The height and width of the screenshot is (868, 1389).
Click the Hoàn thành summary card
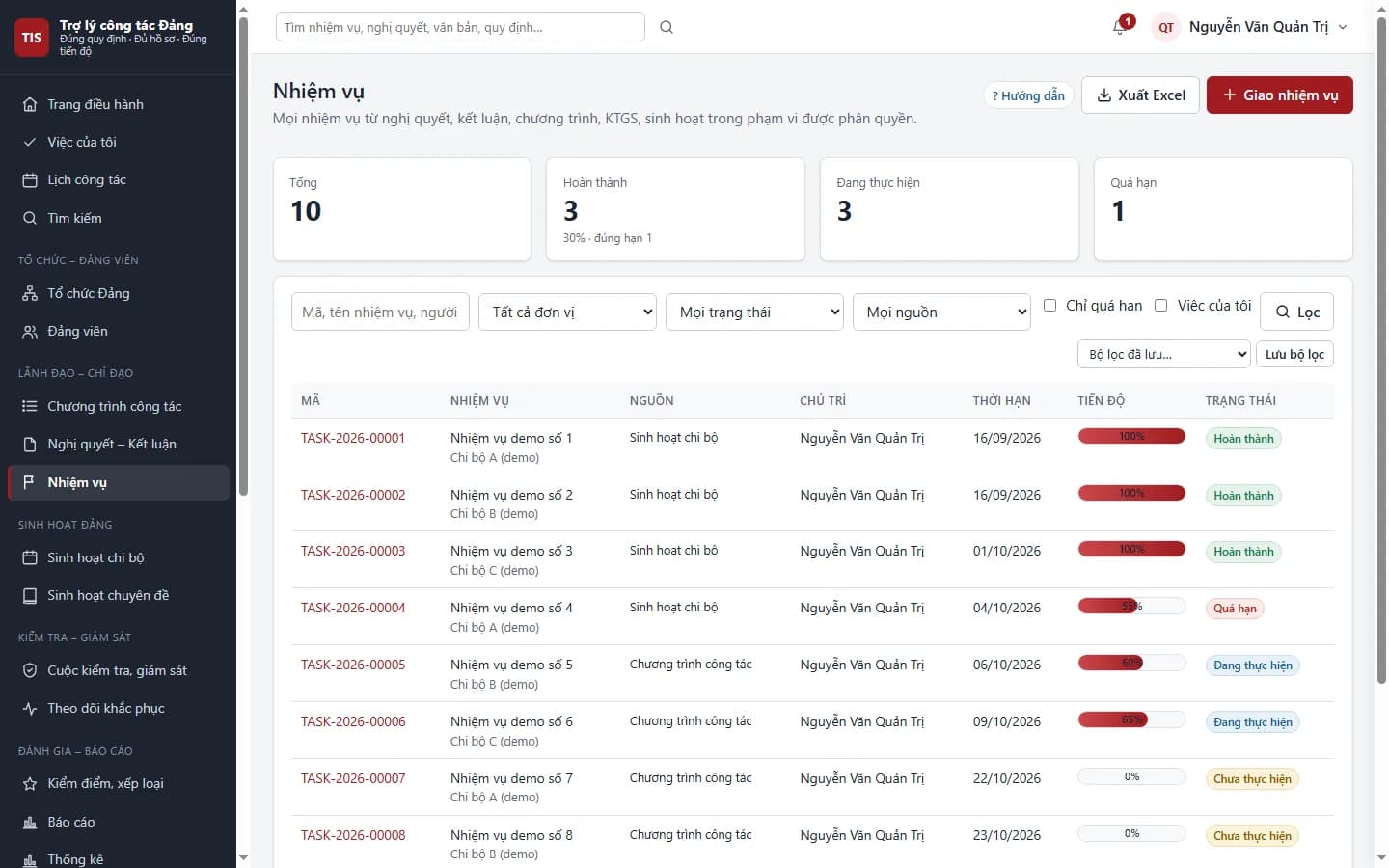pos(675,209)
